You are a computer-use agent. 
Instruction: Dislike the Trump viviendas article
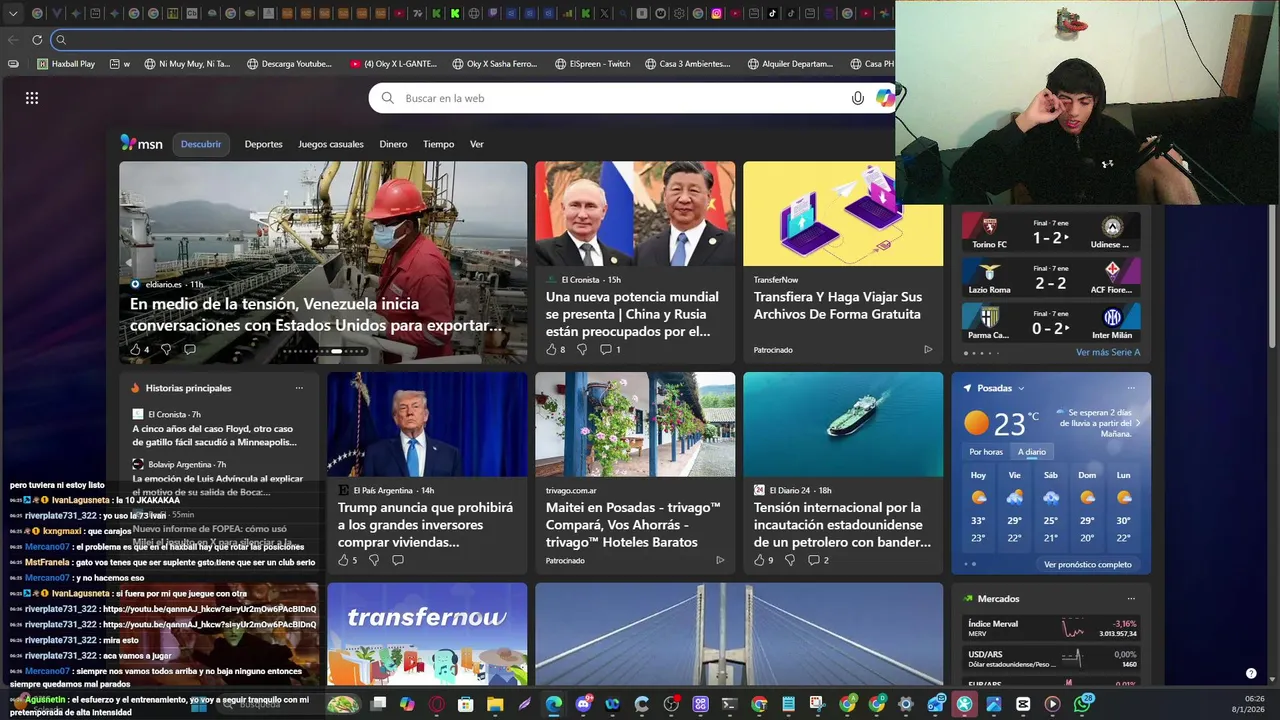coord(374,560)
